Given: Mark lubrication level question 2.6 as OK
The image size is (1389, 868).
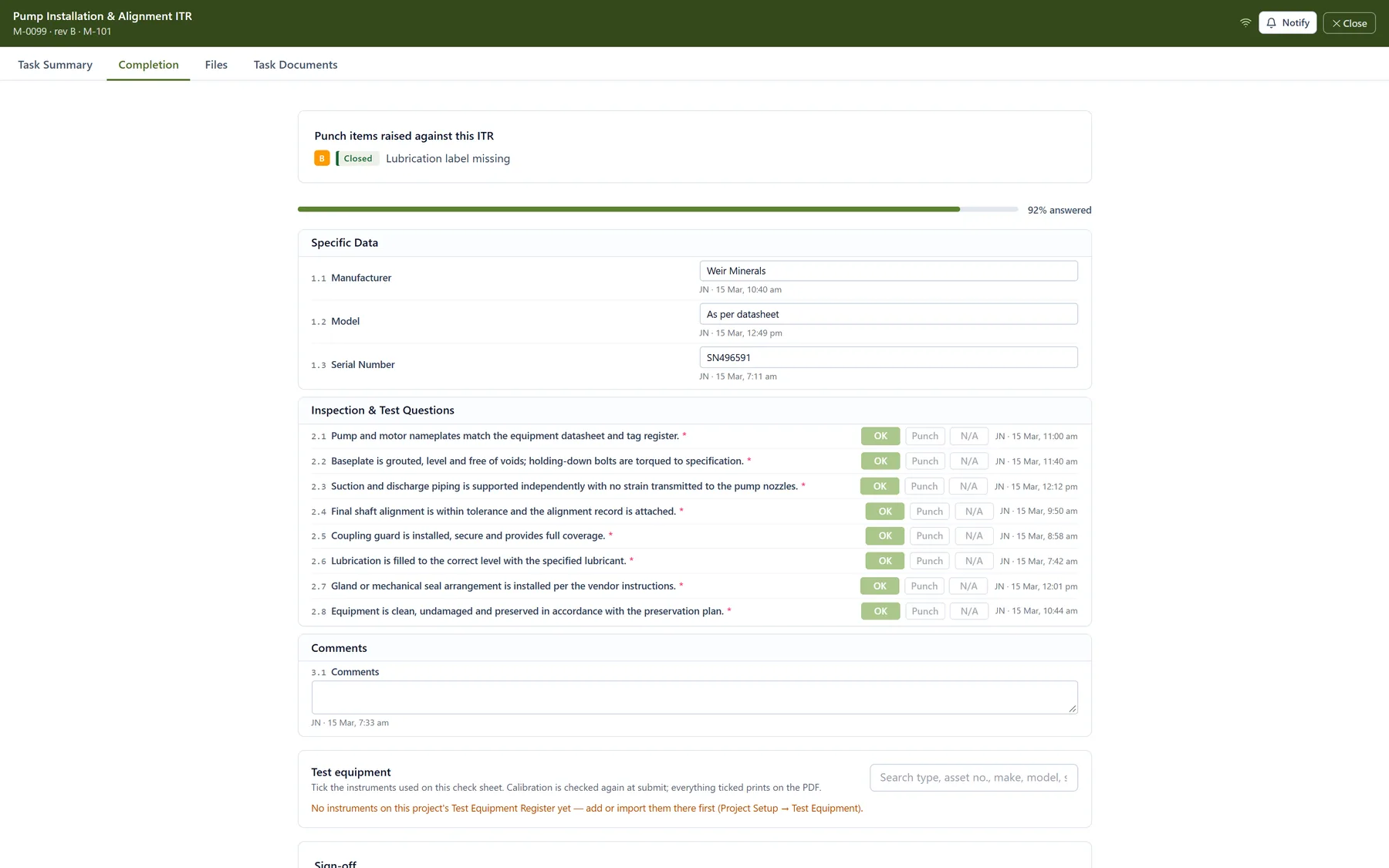Looking at the screenshot, I should [885, 561].
